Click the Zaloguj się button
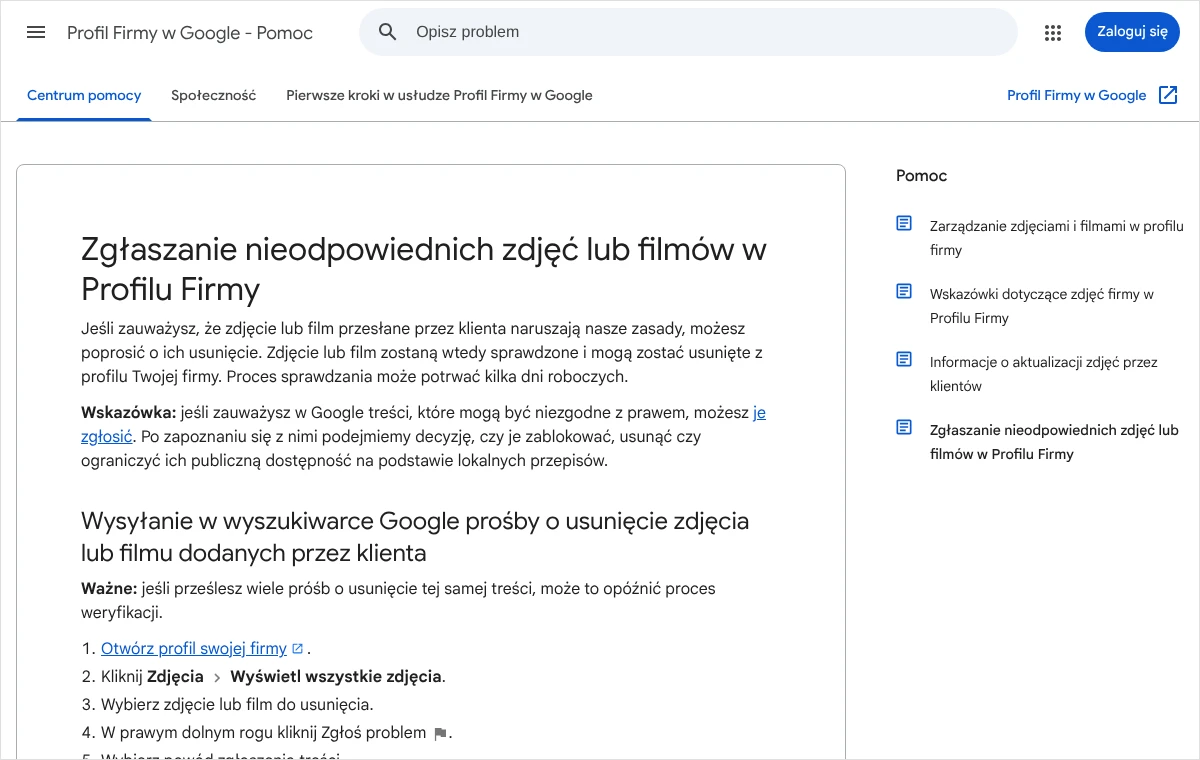 (x=1132, y=32)
